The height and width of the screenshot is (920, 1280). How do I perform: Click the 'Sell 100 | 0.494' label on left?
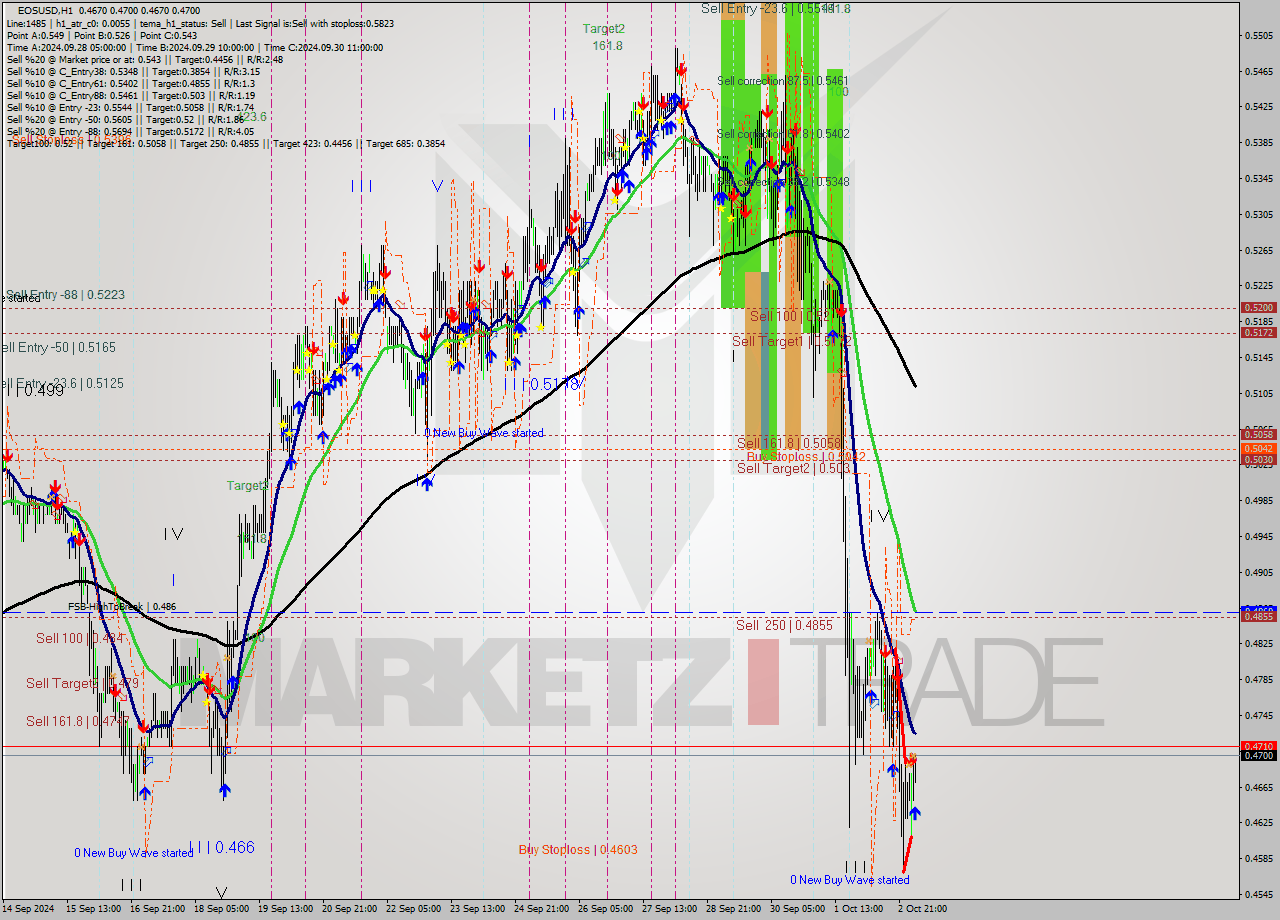(79, 638)
